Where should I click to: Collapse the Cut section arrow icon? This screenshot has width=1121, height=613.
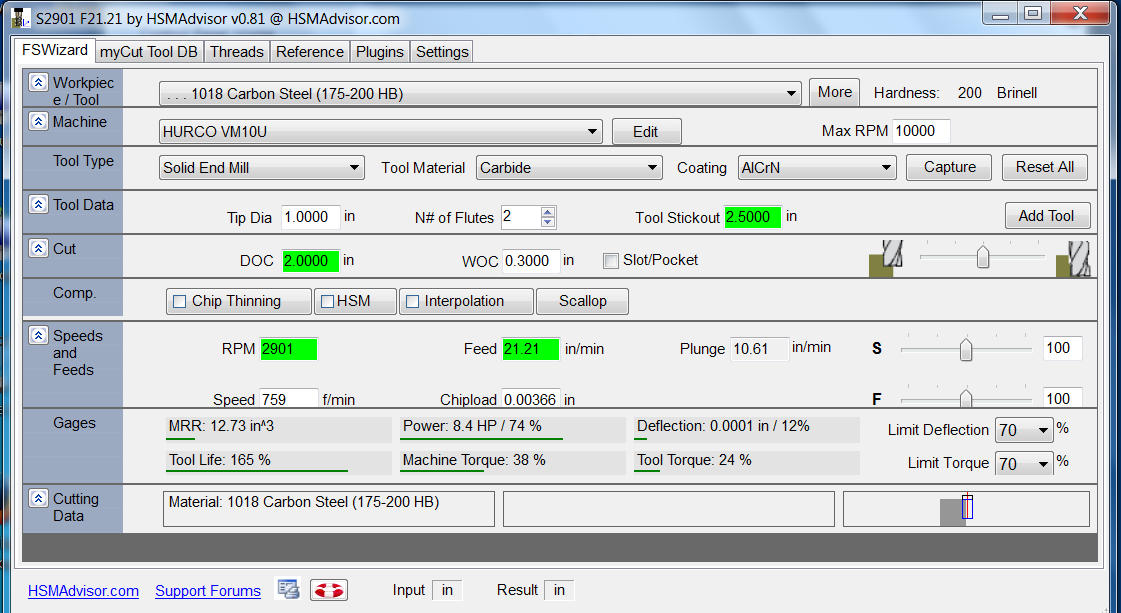click(38, 248)
